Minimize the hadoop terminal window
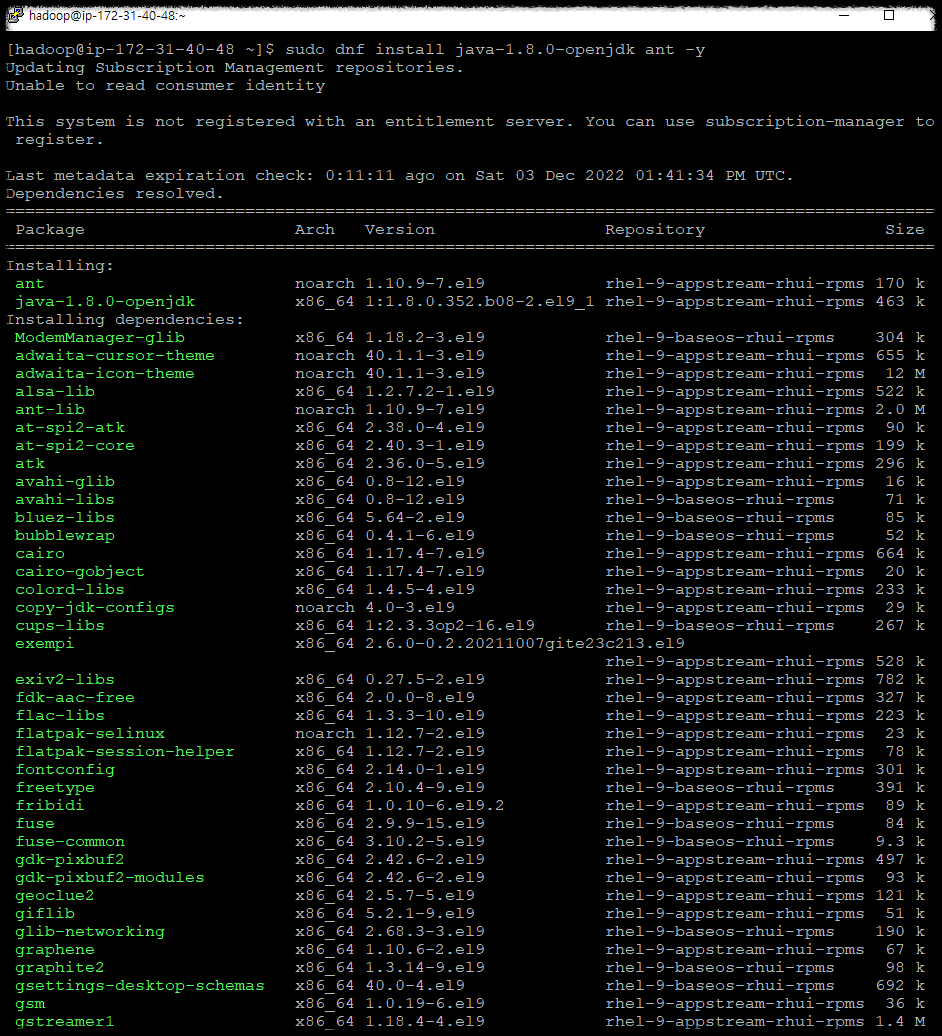Screen dimensions: 942x1036 click(x=844, y=15)
